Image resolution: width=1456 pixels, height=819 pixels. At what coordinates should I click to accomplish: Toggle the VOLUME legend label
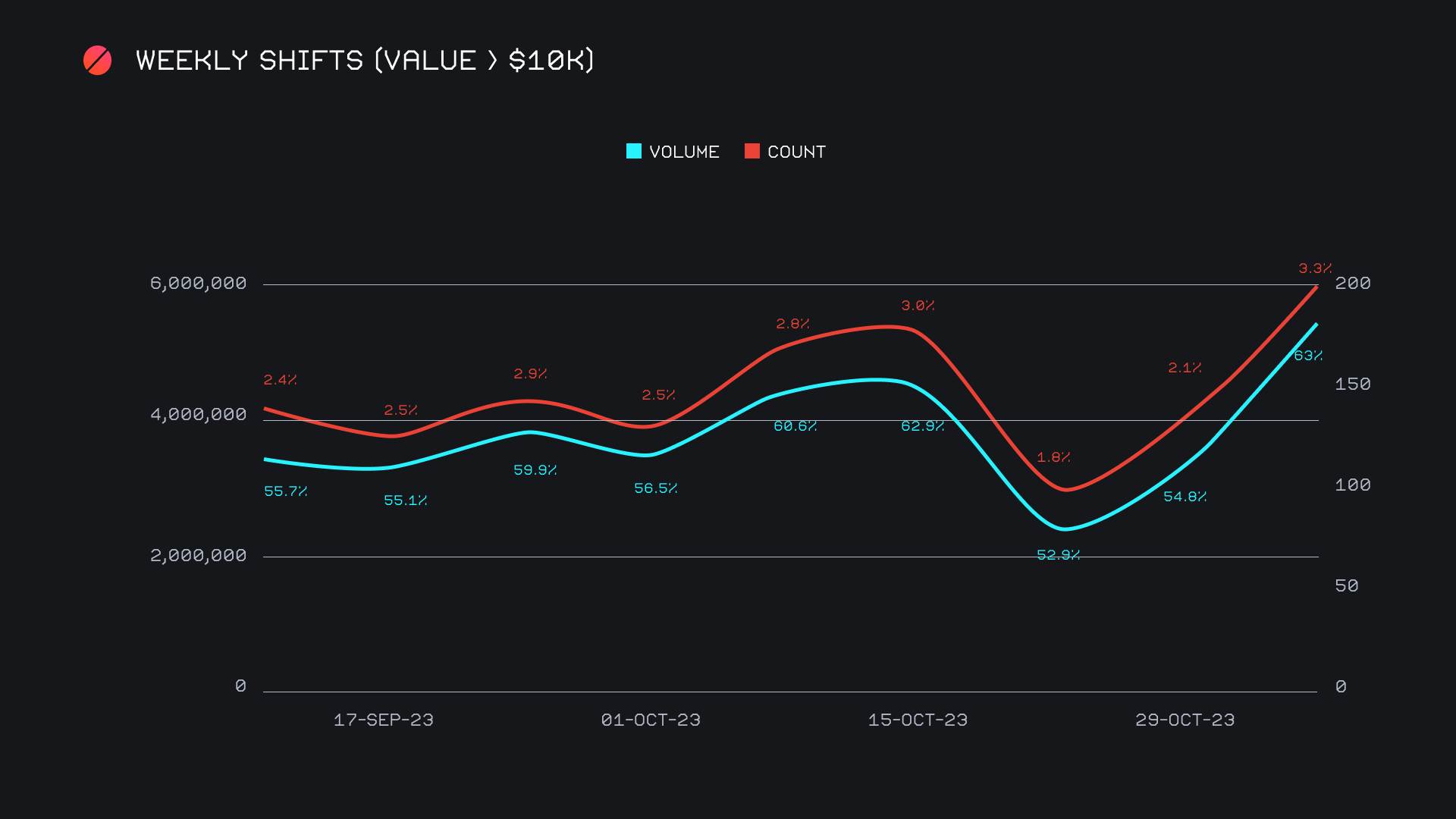(684, 152)
